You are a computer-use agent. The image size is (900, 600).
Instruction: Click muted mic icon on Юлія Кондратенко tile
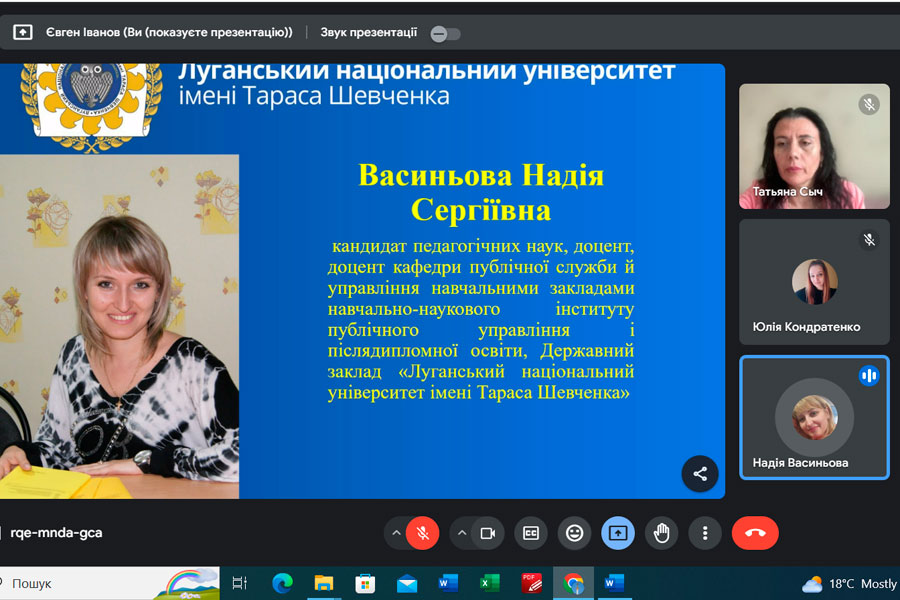[x=869, y=239]
